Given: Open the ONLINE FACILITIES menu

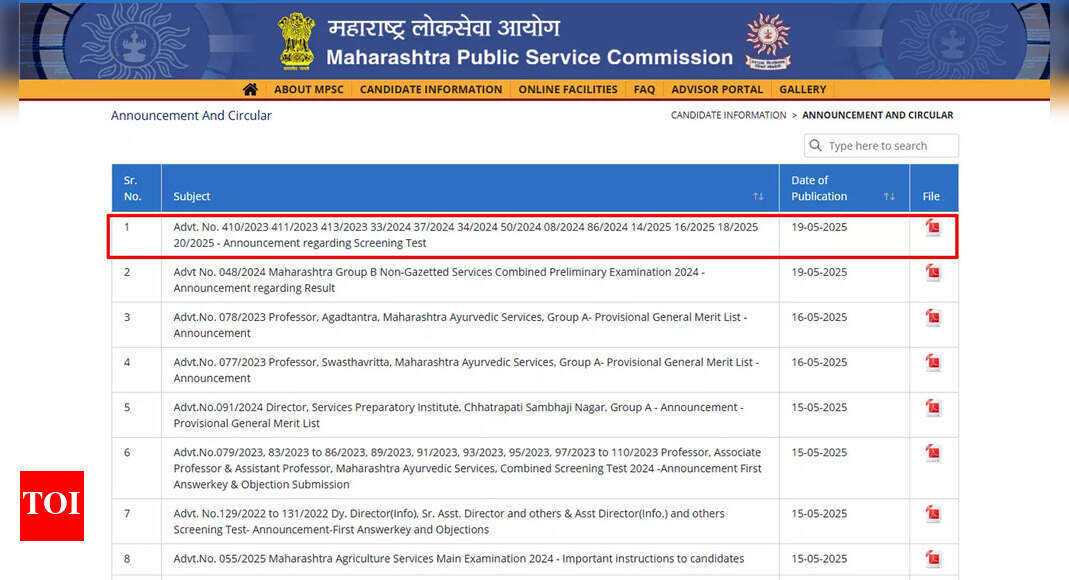Looking at the screenshot, I should [568, 89].
